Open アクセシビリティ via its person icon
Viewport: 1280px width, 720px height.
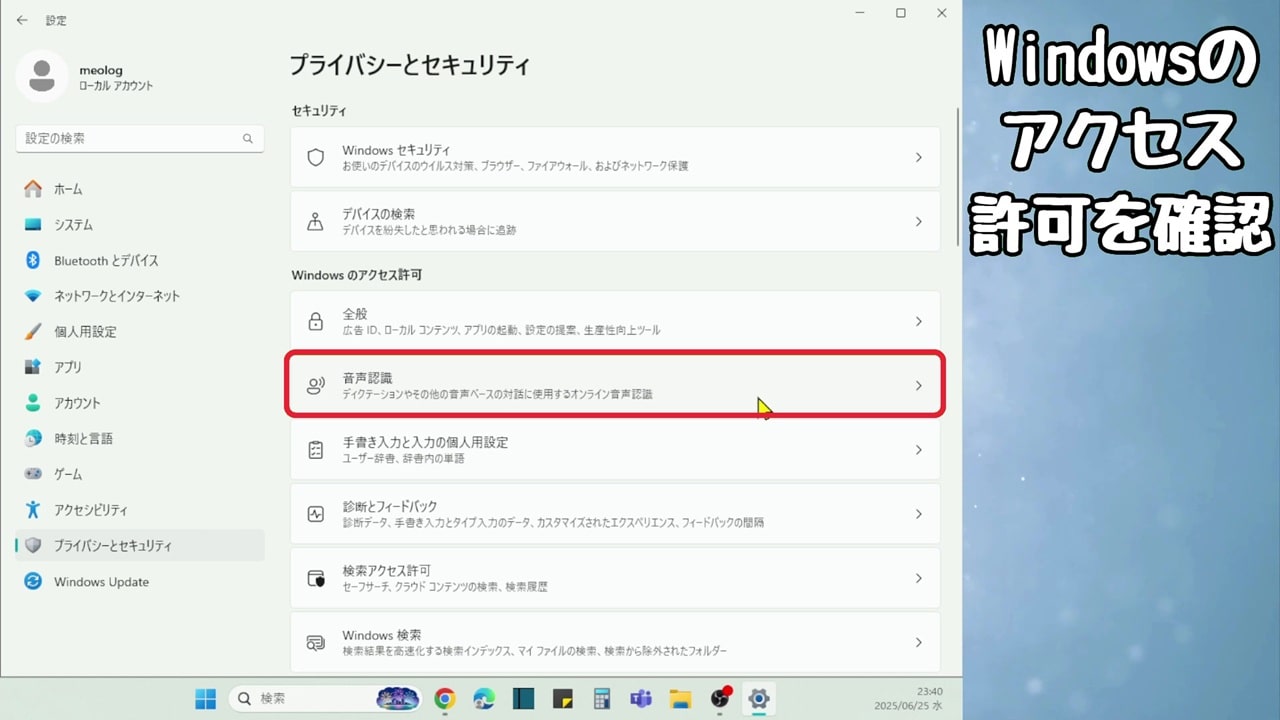click(x=33, y=510)
